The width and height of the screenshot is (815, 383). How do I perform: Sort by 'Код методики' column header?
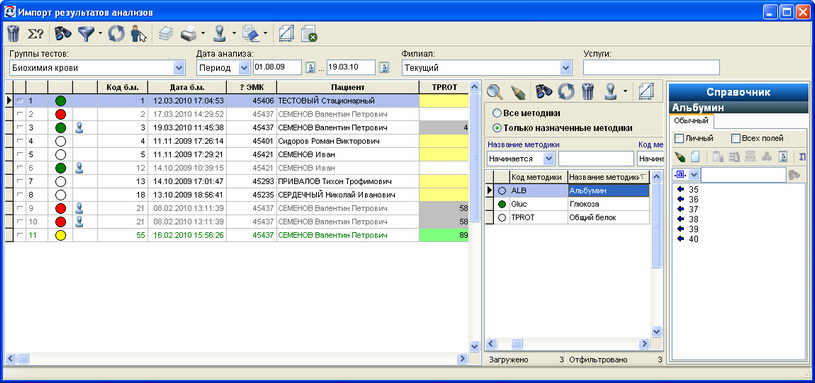pyautogui.click(x=538, y=177)
